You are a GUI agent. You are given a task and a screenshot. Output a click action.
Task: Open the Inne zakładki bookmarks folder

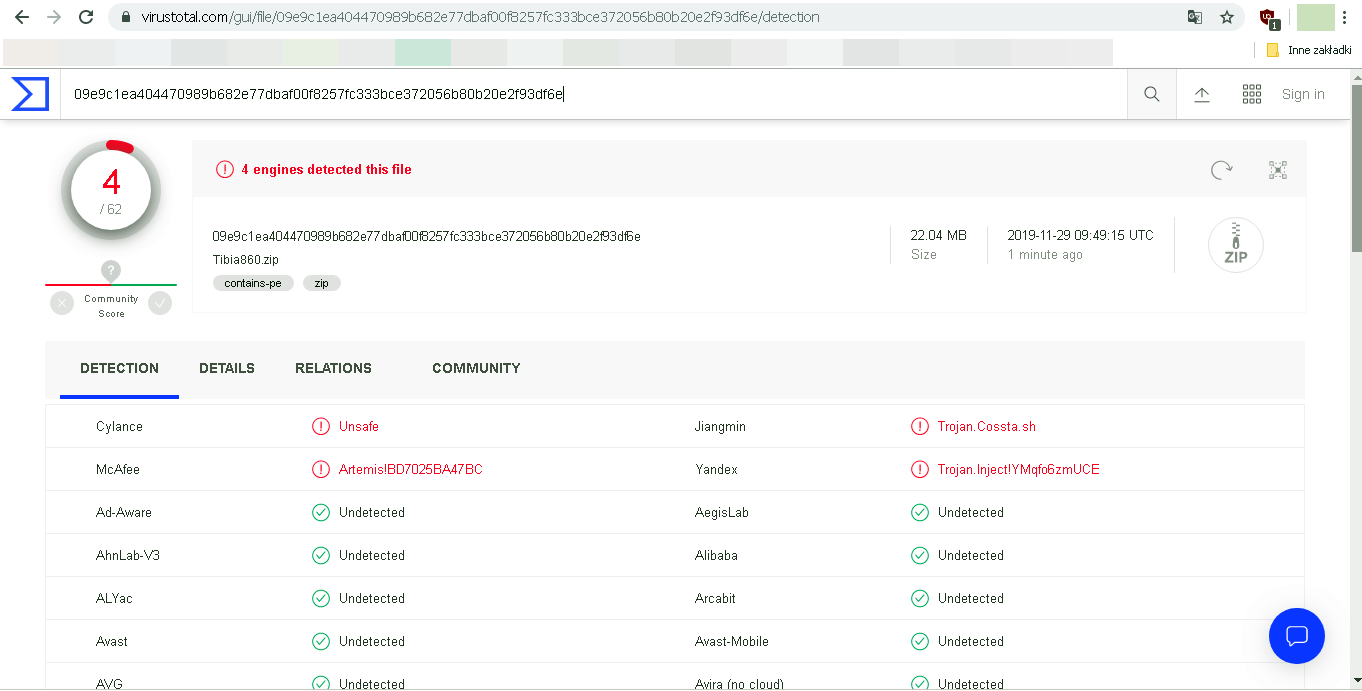[x=1309, y=50]
